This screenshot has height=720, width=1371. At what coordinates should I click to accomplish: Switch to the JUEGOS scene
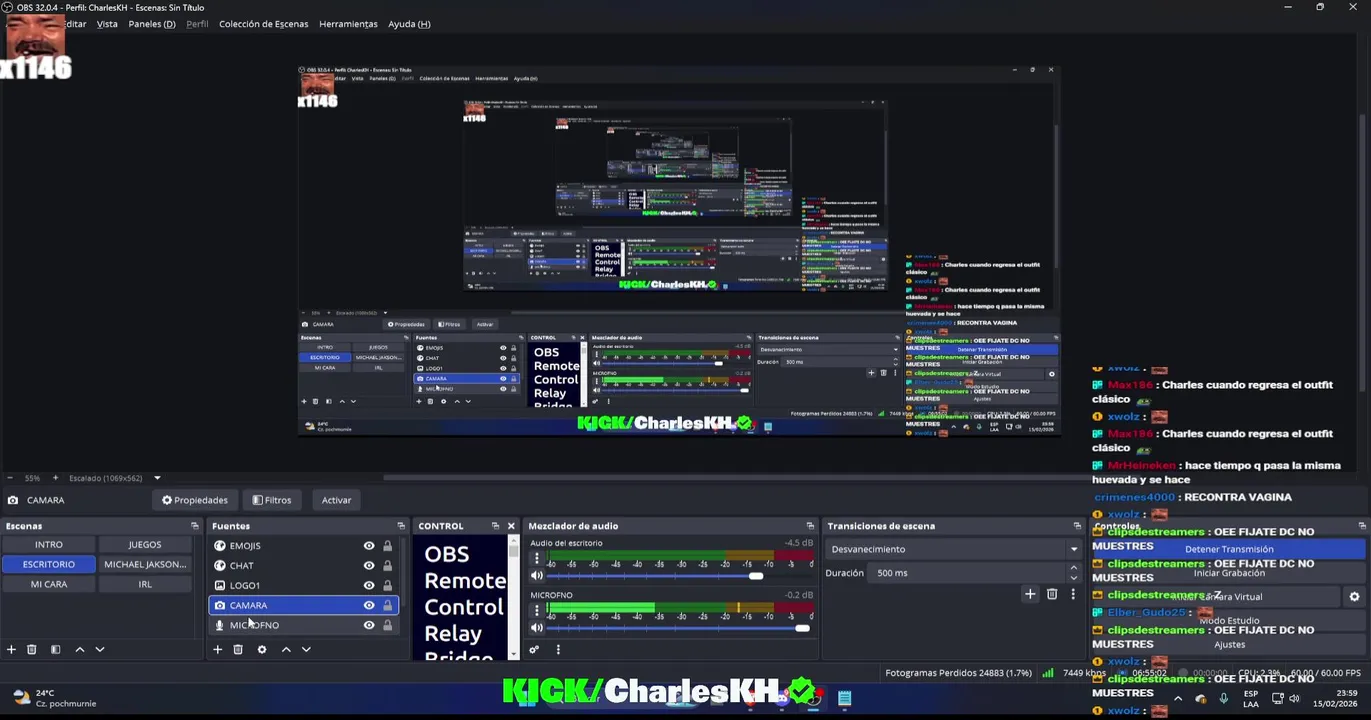coord(145,545)
